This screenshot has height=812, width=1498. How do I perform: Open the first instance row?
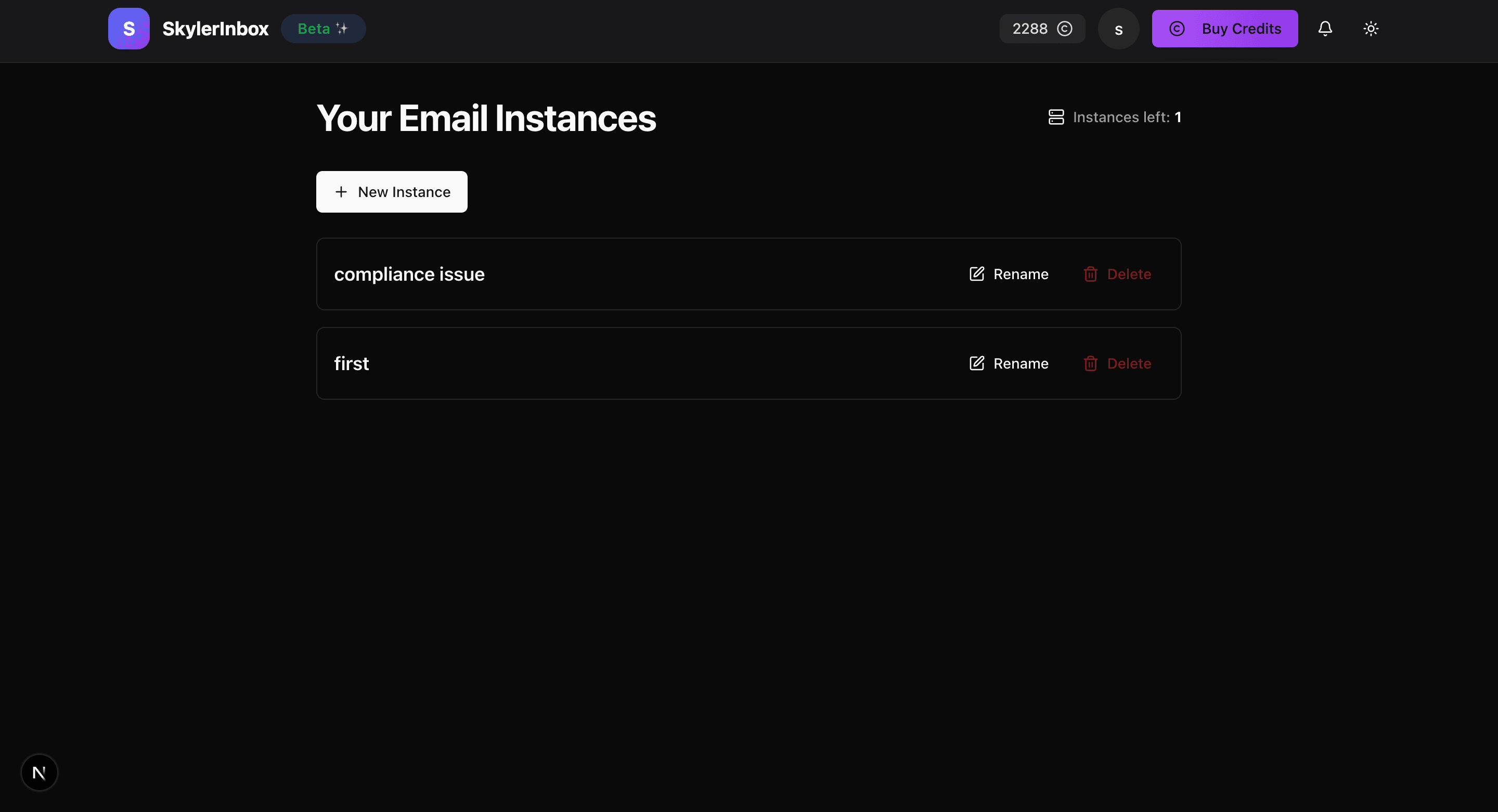(351, 363)
